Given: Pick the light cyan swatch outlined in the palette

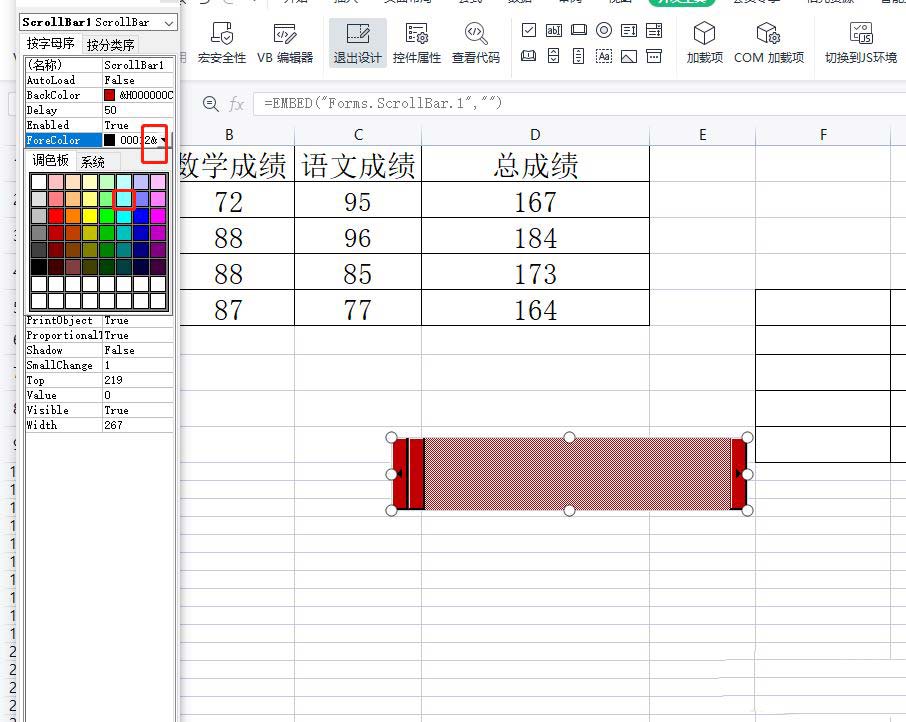Looking at the screenshot, I should click(x=124, y=199).
